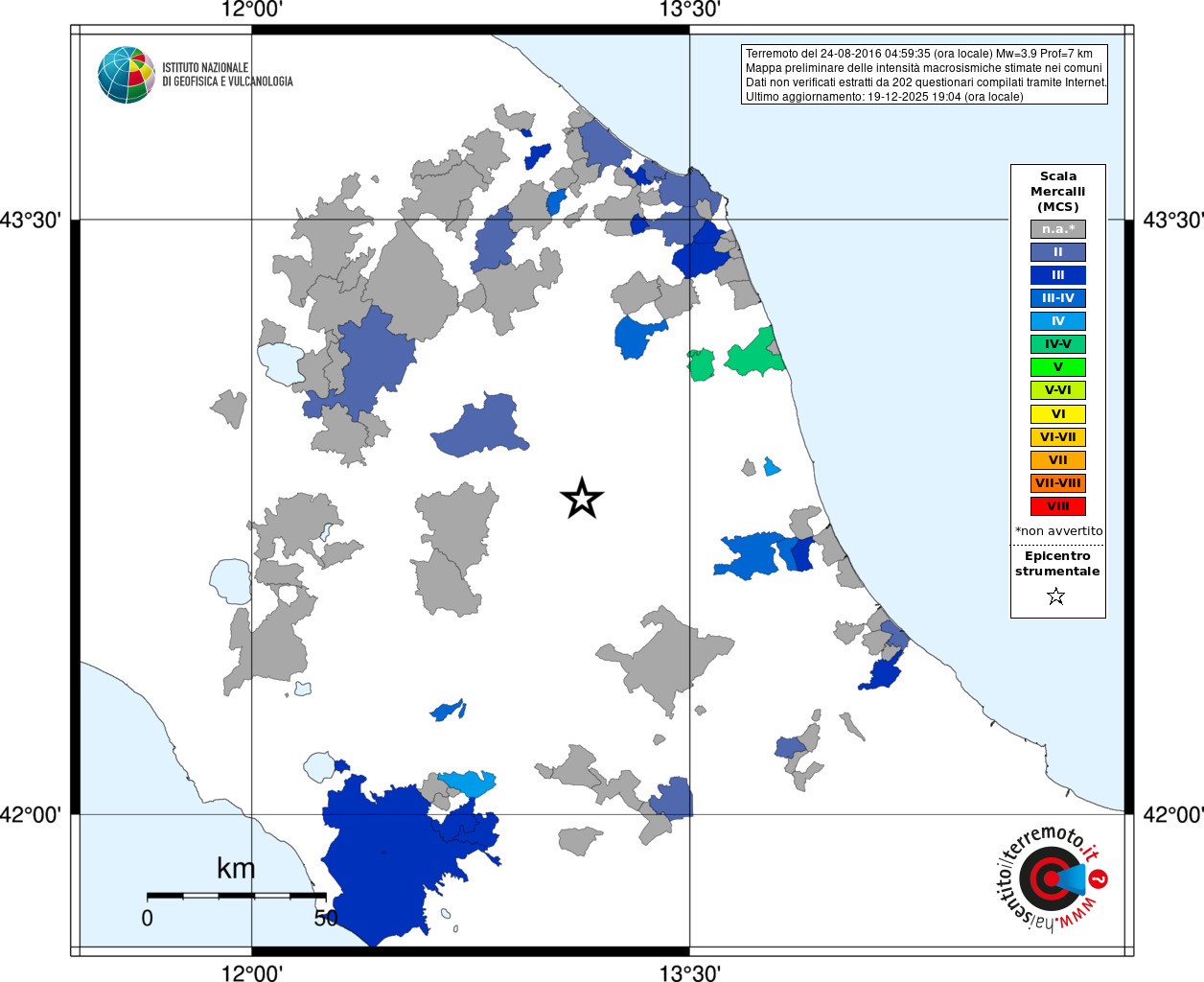1204x982 pixels.
Task: Click the 'Mappa preliminare delle intensità' line
Action: tap(924, 68)
